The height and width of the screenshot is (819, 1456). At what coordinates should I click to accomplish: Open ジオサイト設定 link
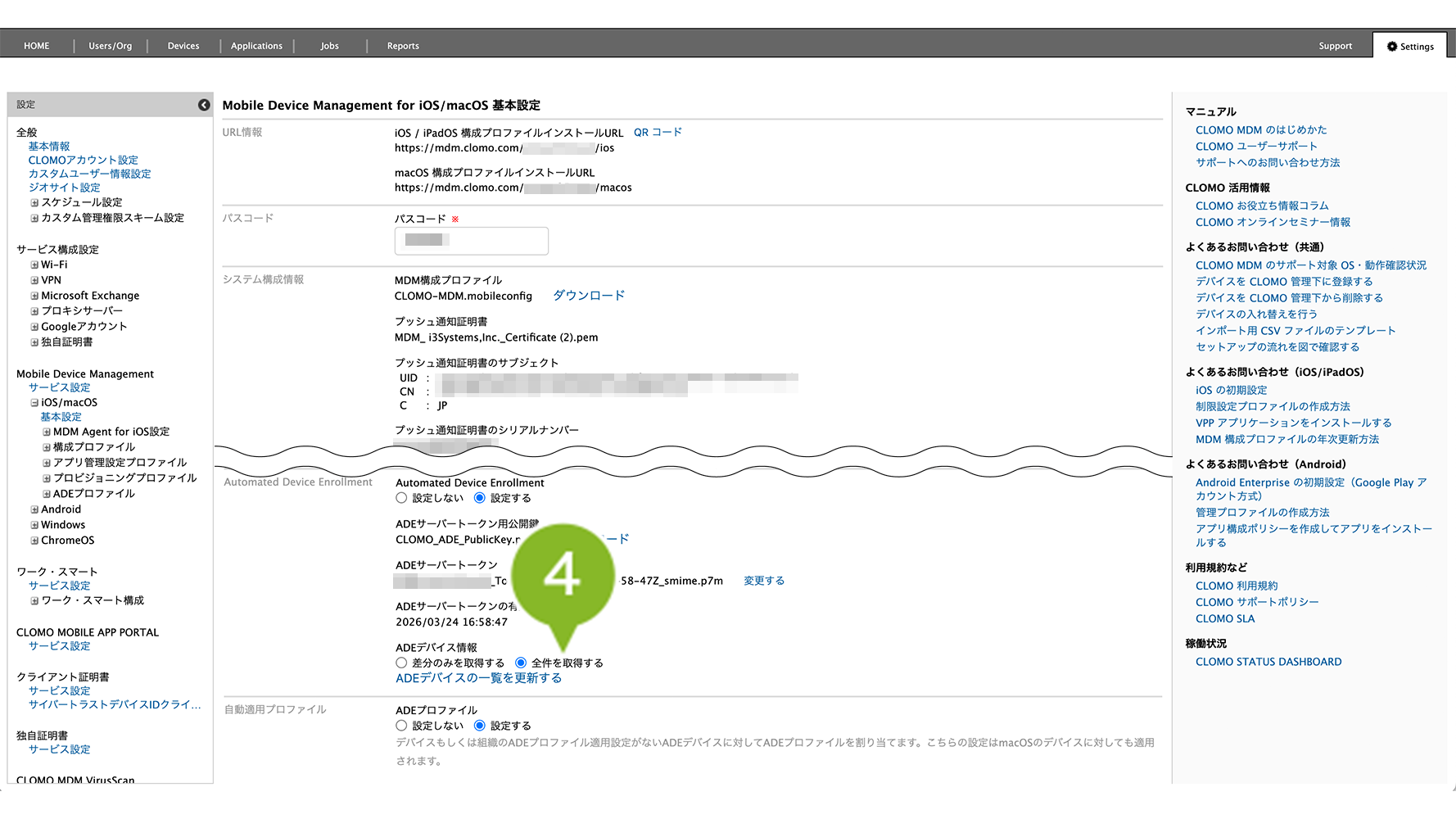click(x=65, y=188)
